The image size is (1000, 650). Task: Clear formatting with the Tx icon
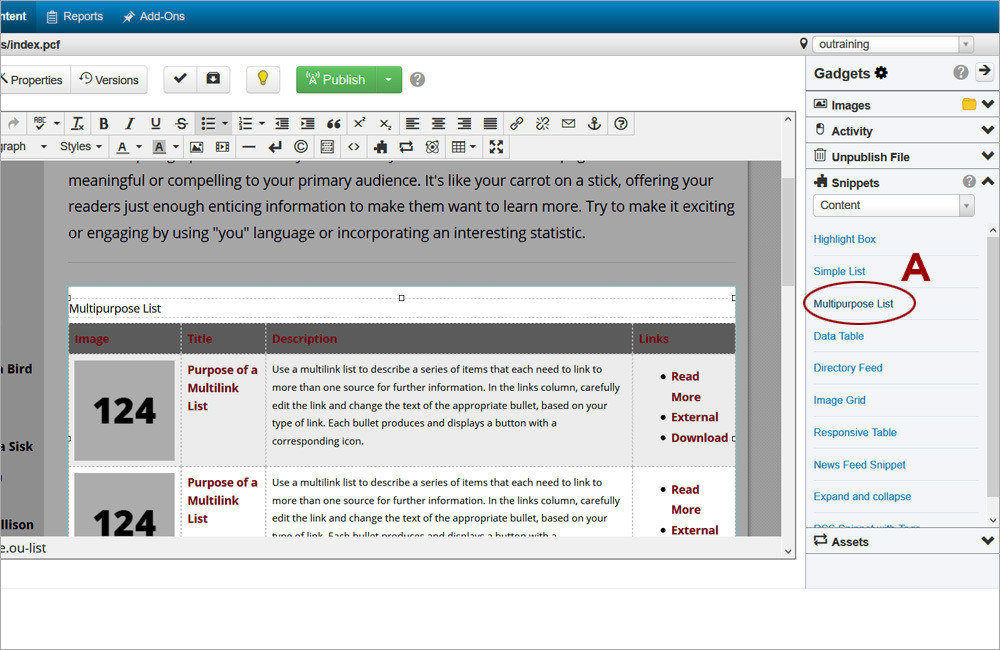click(78, 124)
